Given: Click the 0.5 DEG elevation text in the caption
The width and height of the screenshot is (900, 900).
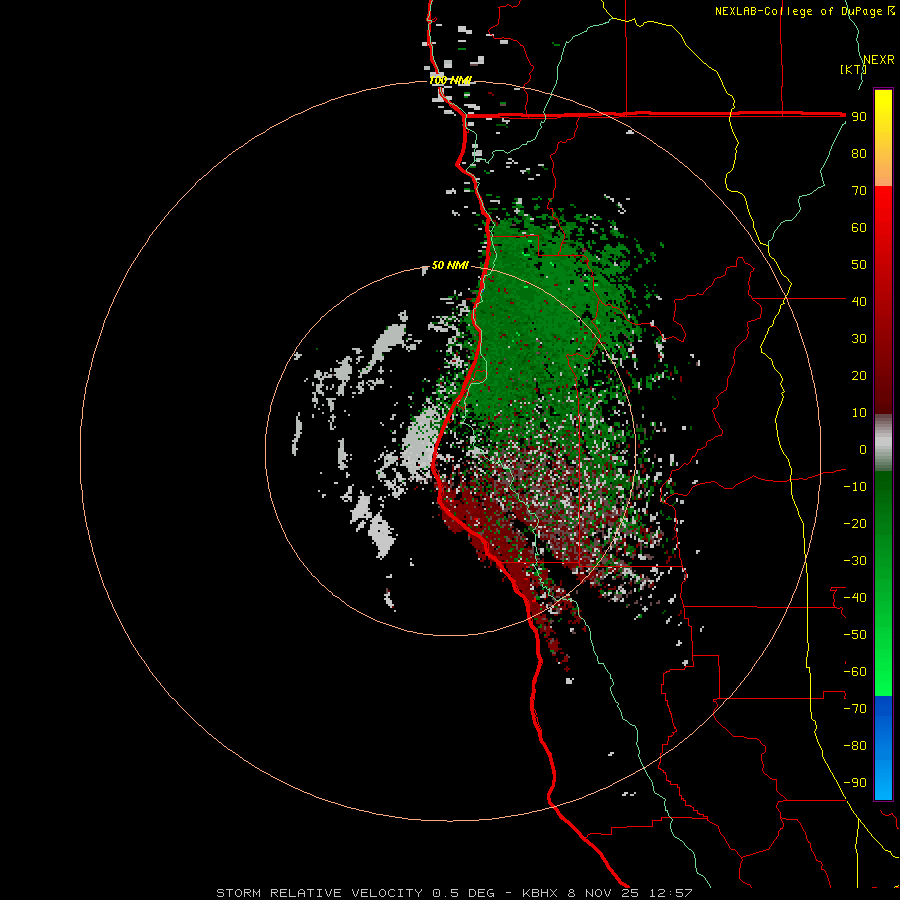Looking at the screenshot, I should click(463, 893).
